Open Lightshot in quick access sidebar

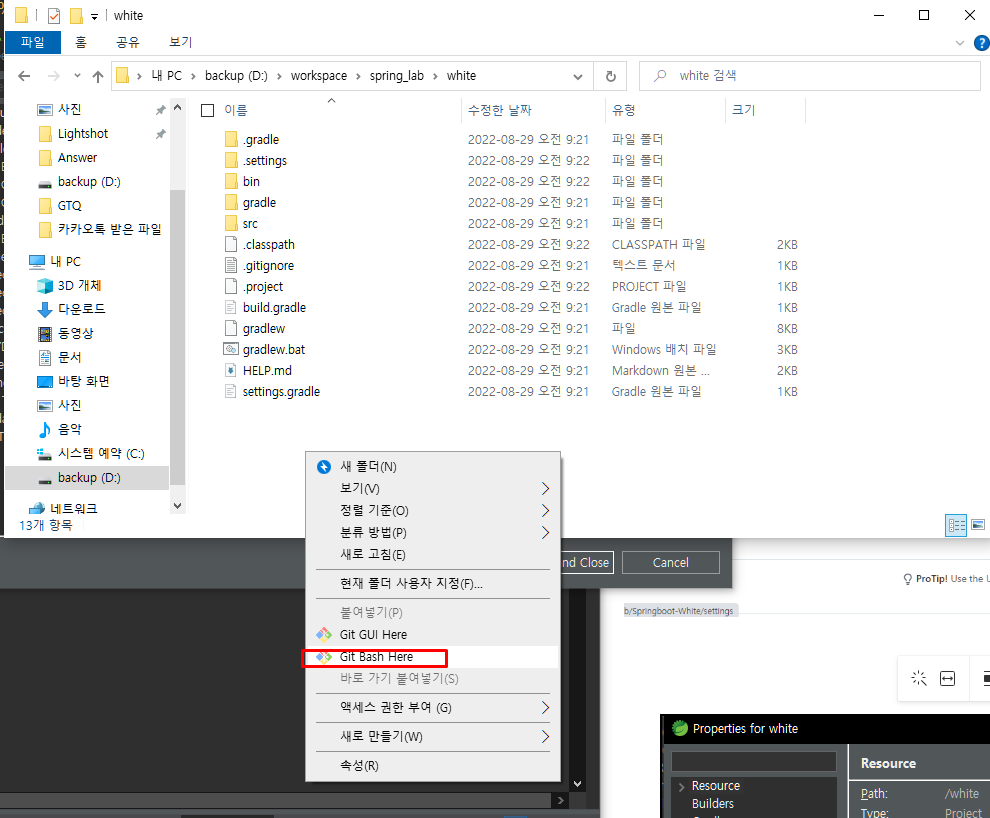click(x=83, y=134)
